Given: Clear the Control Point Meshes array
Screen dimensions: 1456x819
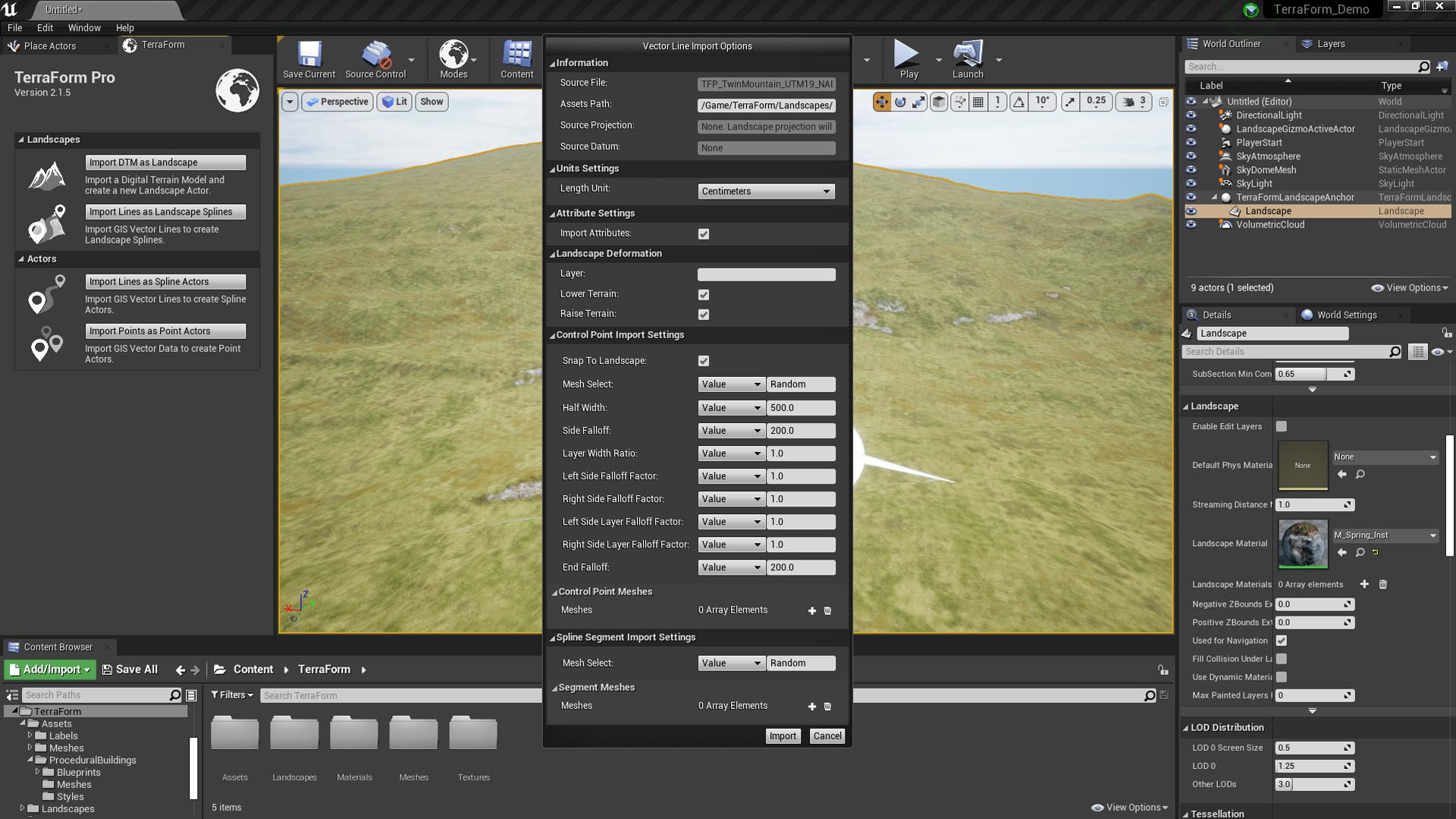Looking at the screenshot, I should tap(827, 610).
